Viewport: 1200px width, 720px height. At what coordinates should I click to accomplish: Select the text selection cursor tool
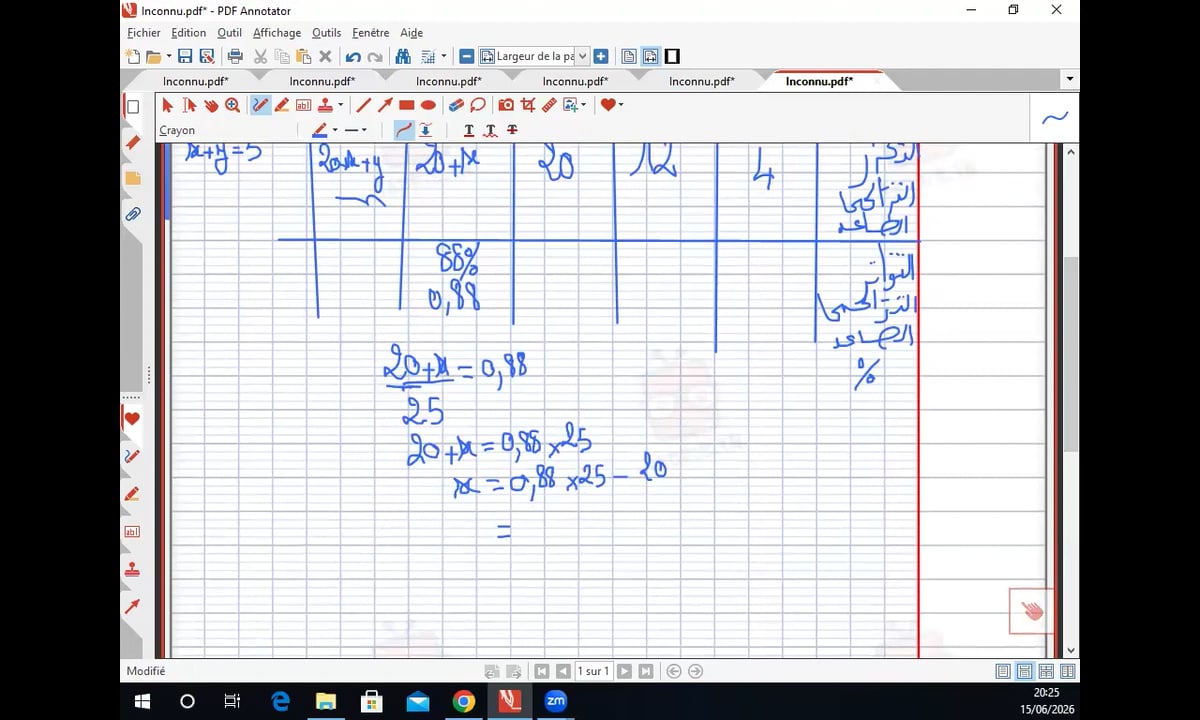190,104
